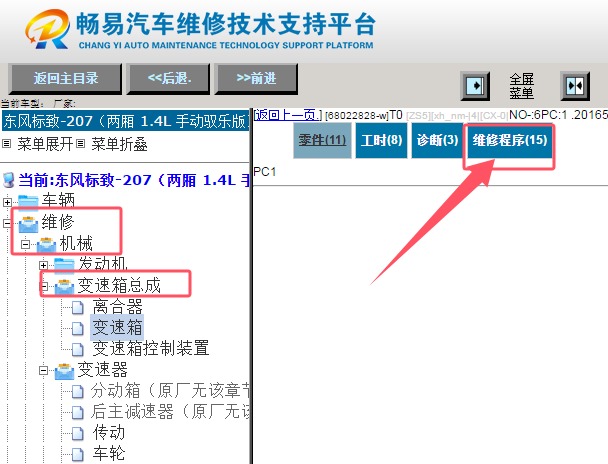
Task: Click the page icon next to 传动
Action: (x=78, y=433)
